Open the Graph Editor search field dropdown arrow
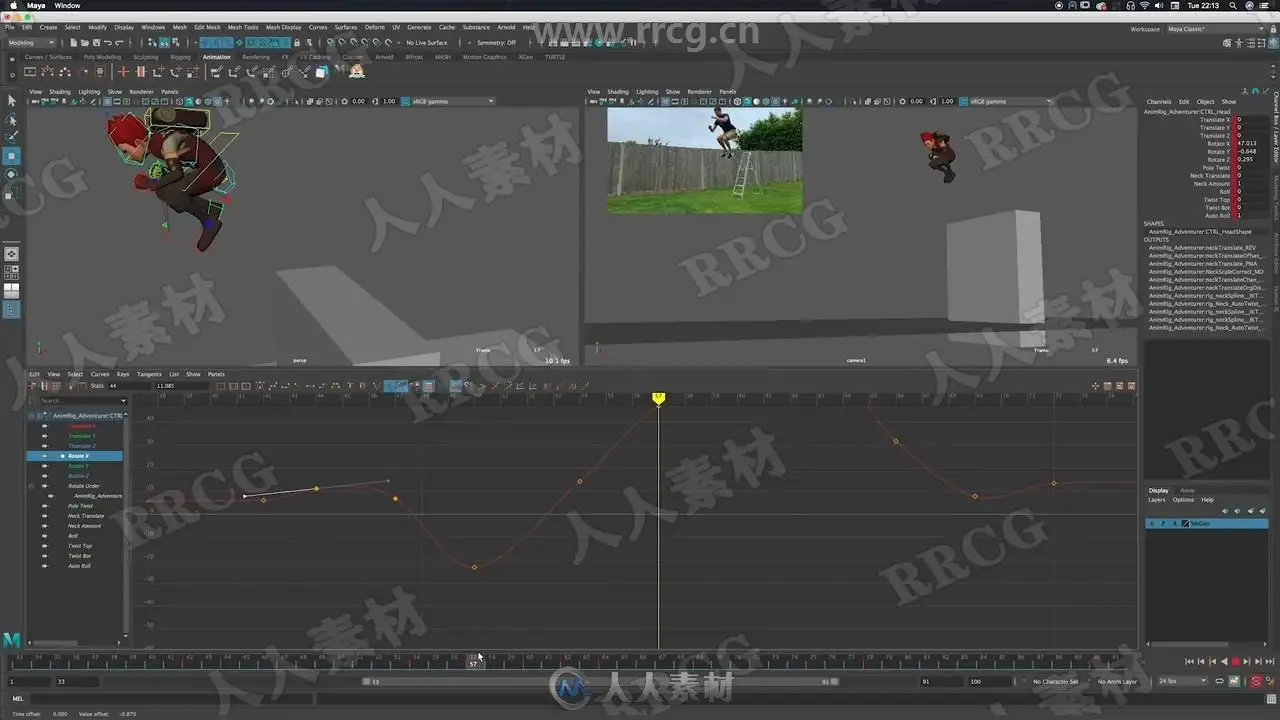Viewport: 1280px width, 720px height. click(123, 401)
